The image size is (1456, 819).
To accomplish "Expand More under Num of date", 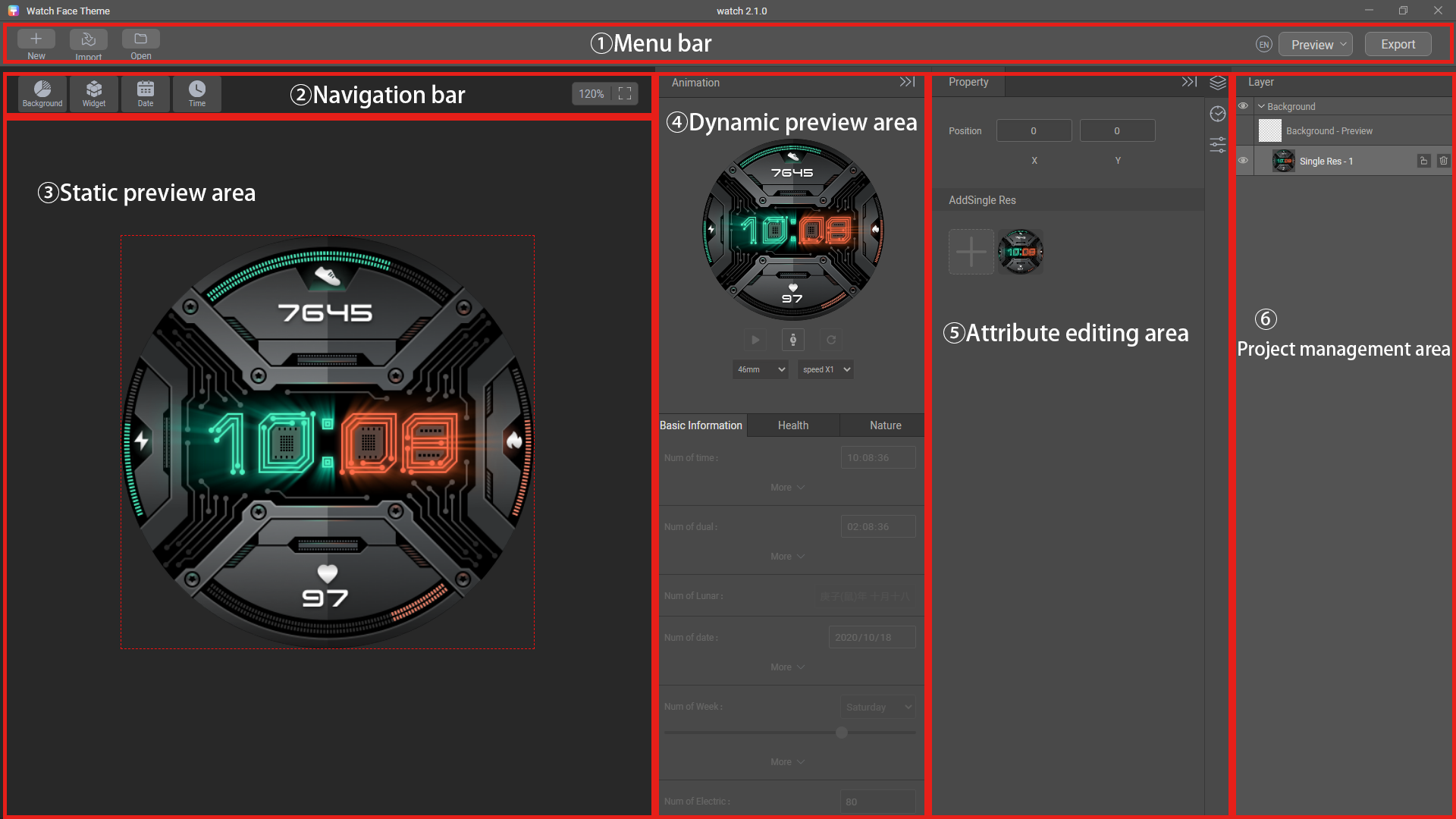I will point(787,667).
